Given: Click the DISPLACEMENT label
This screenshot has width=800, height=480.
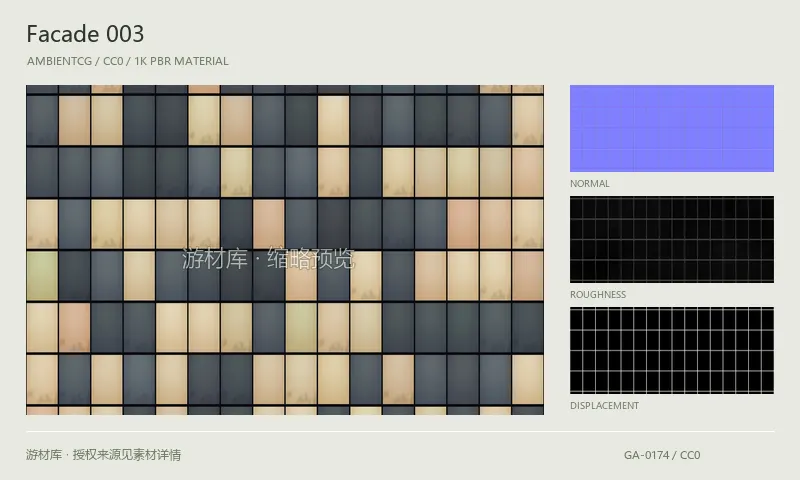Looking at the screenshot, I should click(605, 406).
